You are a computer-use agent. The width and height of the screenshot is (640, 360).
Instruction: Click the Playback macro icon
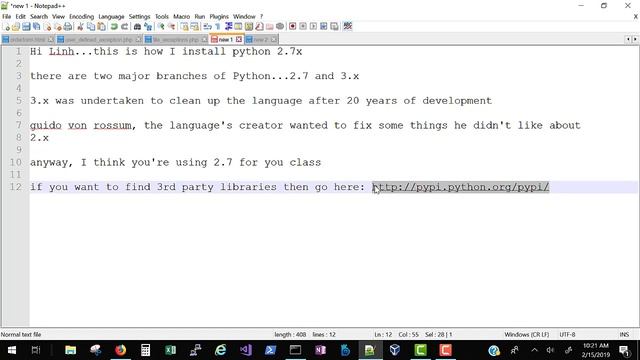click(313, 27)
